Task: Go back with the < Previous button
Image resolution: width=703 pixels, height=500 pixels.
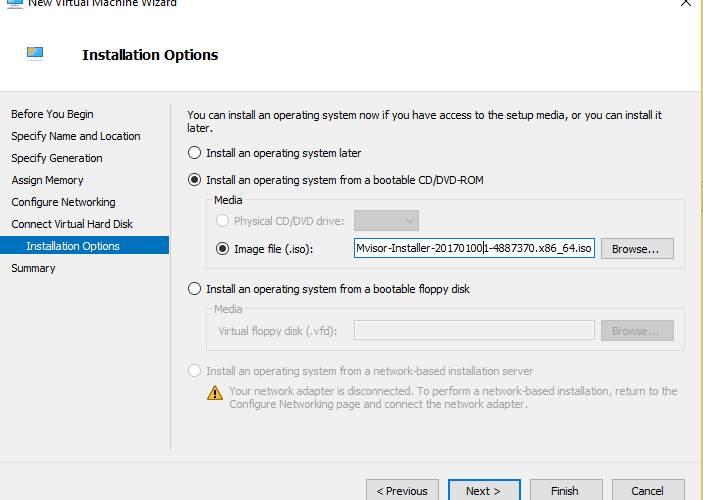Action: 402,490
